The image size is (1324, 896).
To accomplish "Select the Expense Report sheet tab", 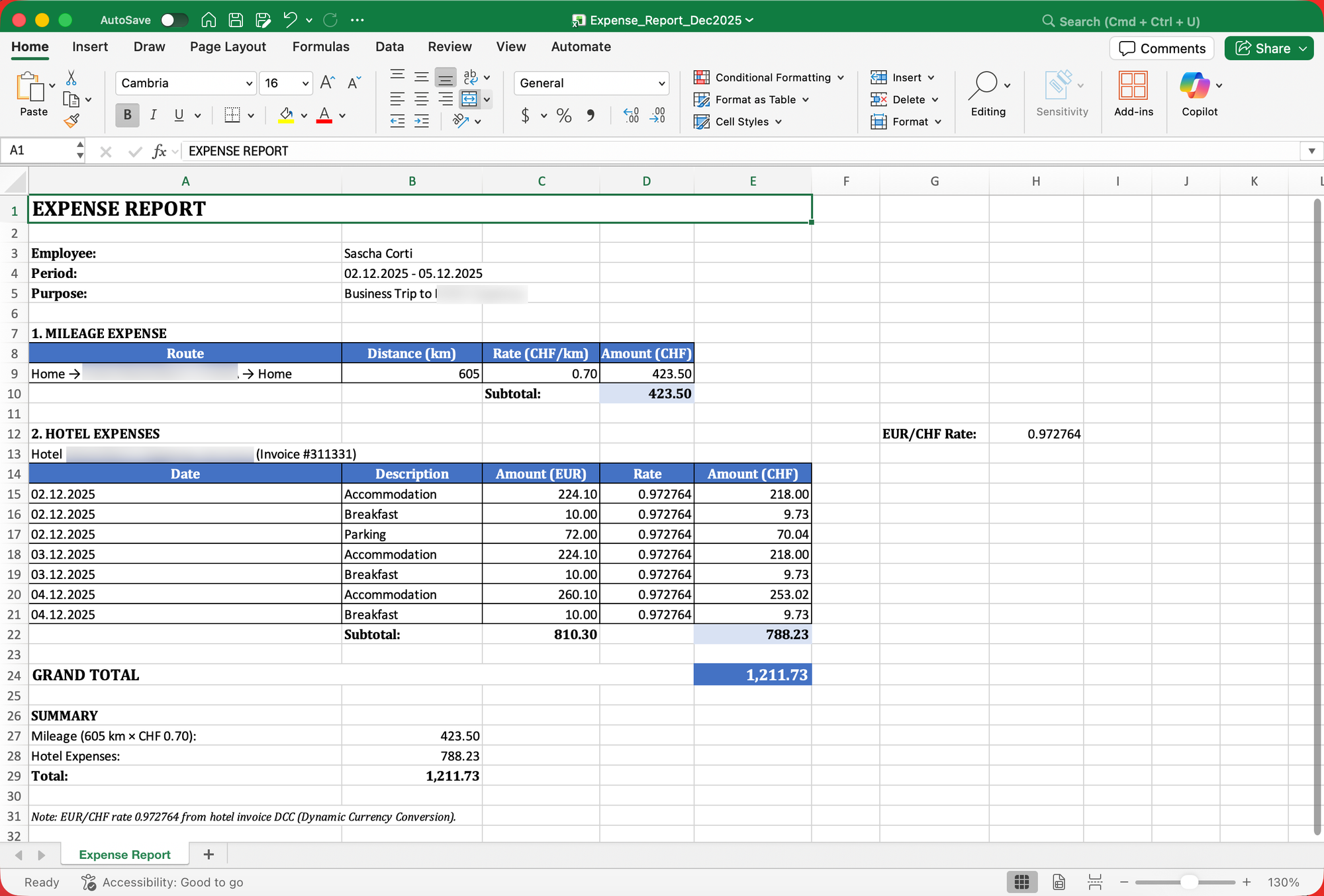I will 124,854.
